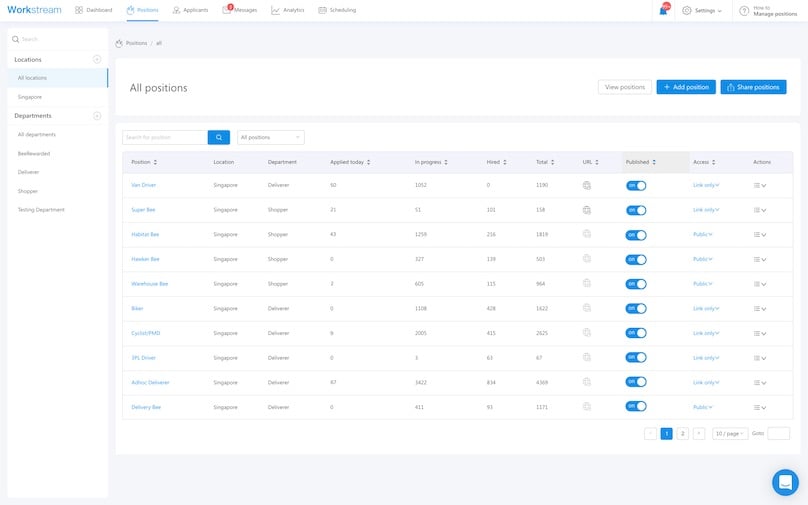This screenshot has width=808, height=505.
Task: Click the URL globe icon for Habitat Bee
Action: pyautogui.click(x=588, y=235)
